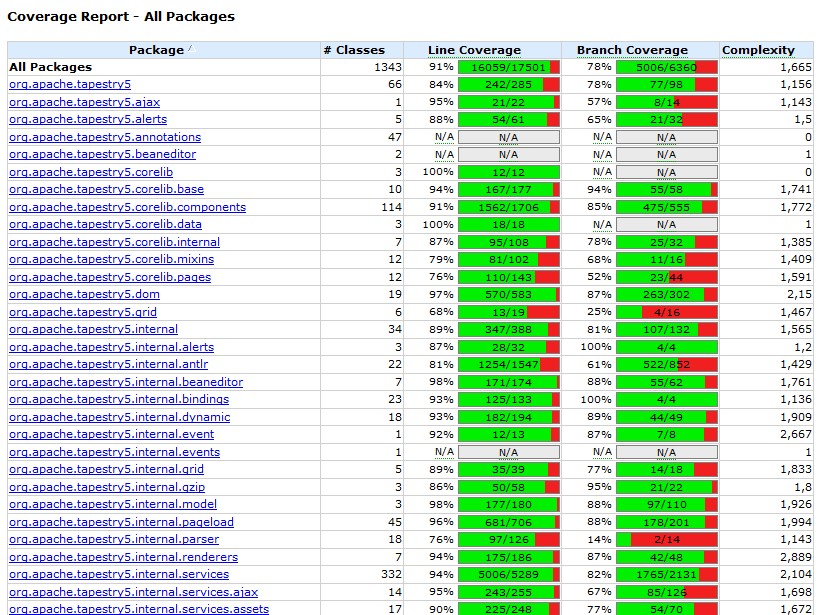Click the 1765/2131 branch coverage bar
The image size is (820, 615).
coord(667,575)
